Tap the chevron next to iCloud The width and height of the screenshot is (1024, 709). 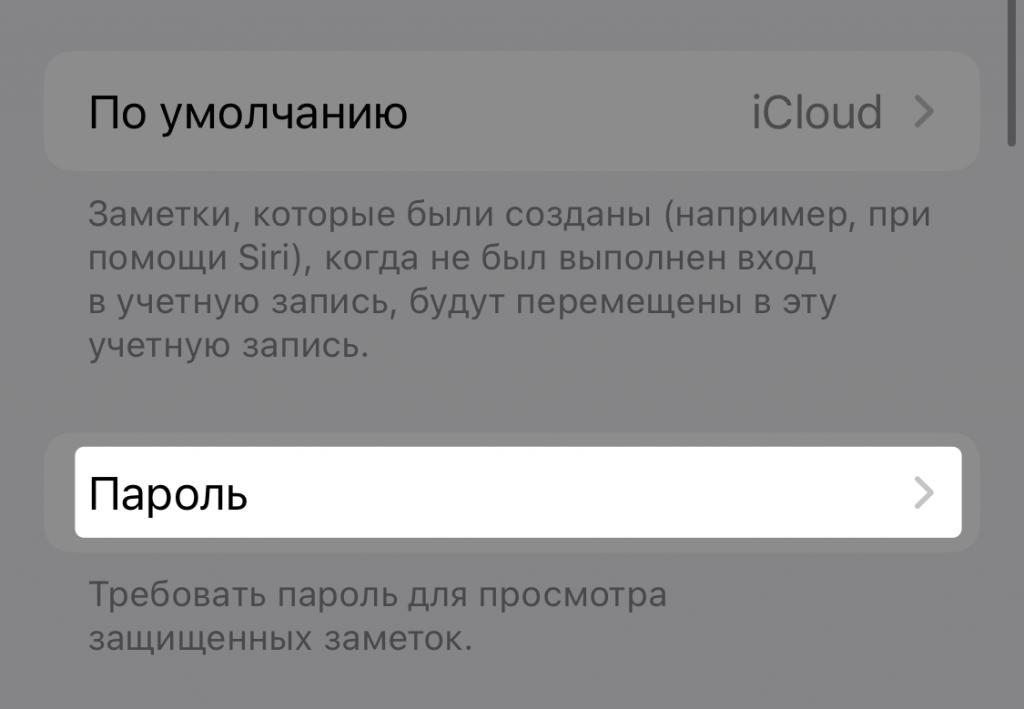point(924,112)
